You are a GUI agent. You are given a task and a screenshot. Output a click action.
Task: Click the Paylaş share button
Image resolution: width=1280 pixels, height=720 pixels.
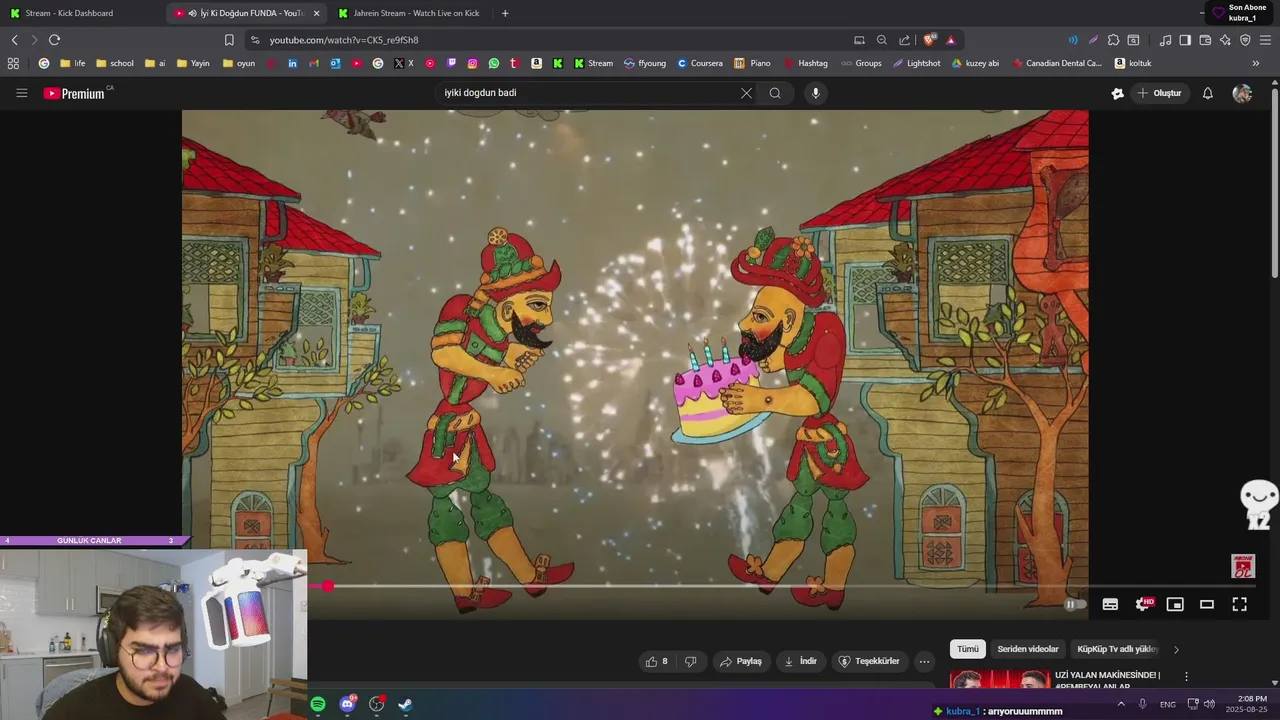tap(741, 661)
